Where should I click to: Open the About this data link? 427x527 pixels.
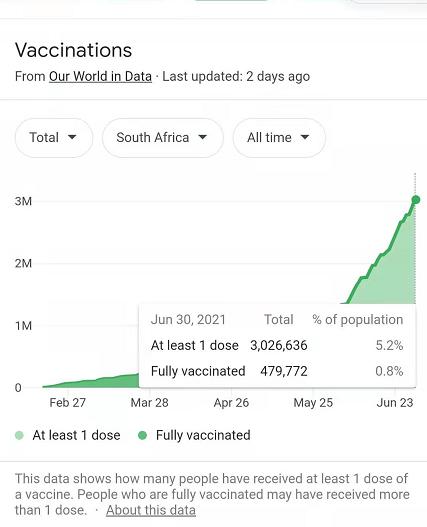click(151, 510)
